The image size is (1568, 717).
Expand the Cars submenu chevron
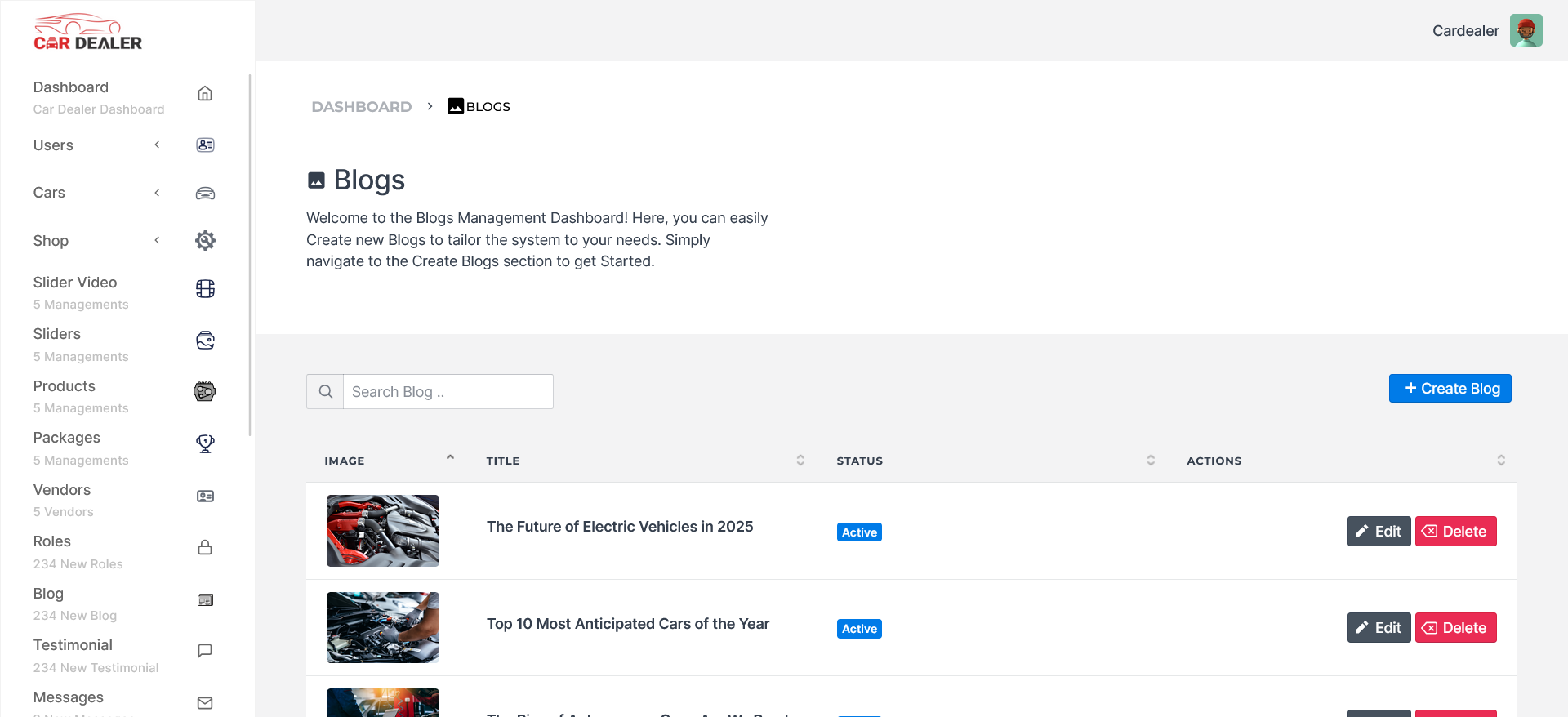point(157,193)
